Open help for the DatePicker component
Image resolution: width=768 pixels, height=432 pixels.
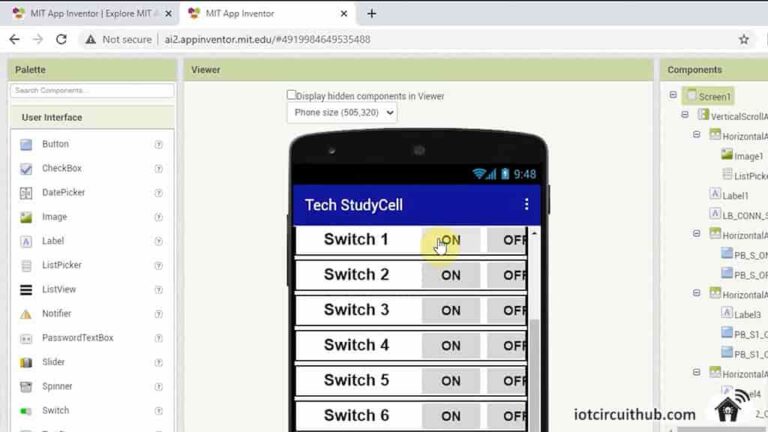(x=159, y=193)
